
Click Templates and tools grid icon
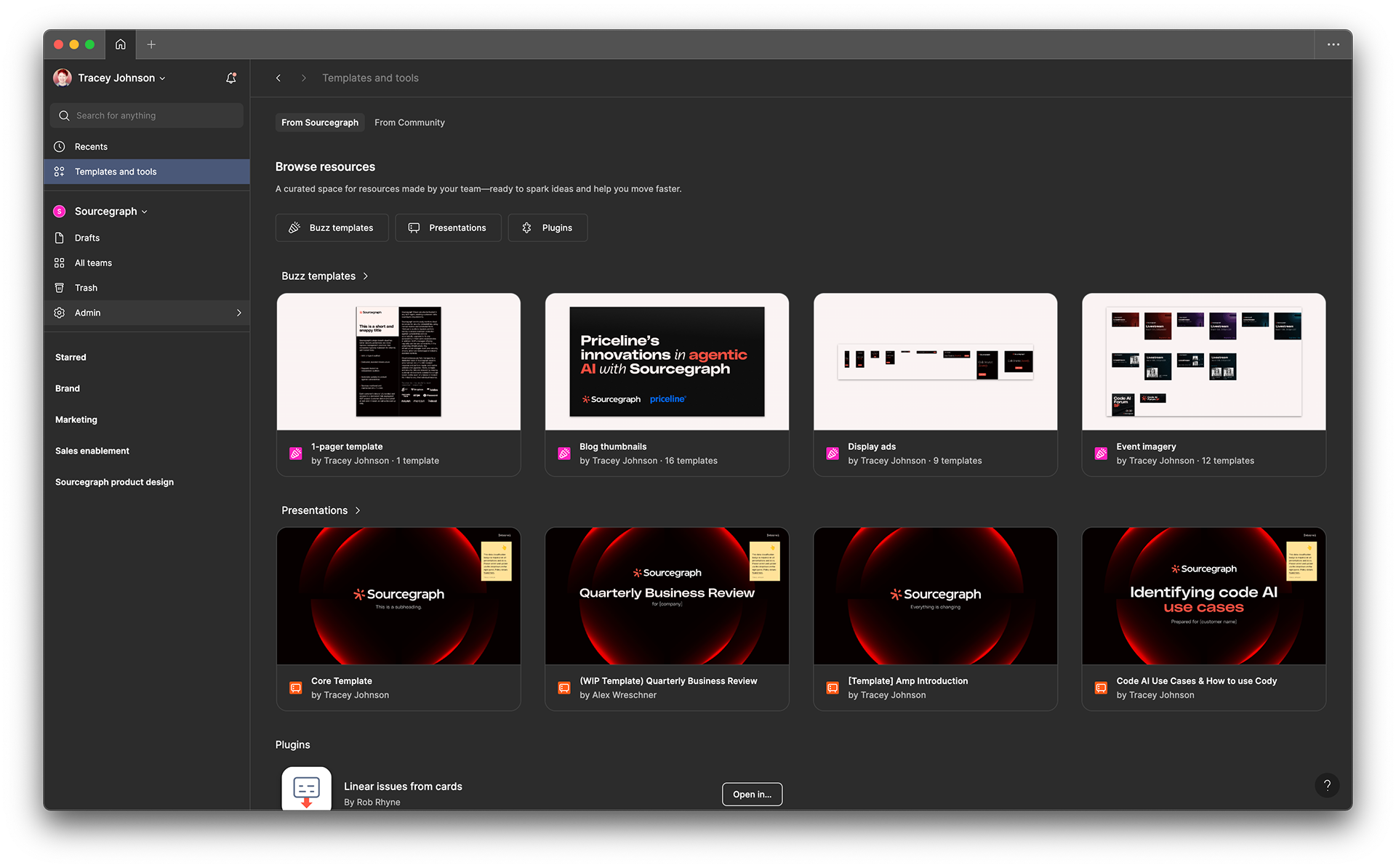60,172
